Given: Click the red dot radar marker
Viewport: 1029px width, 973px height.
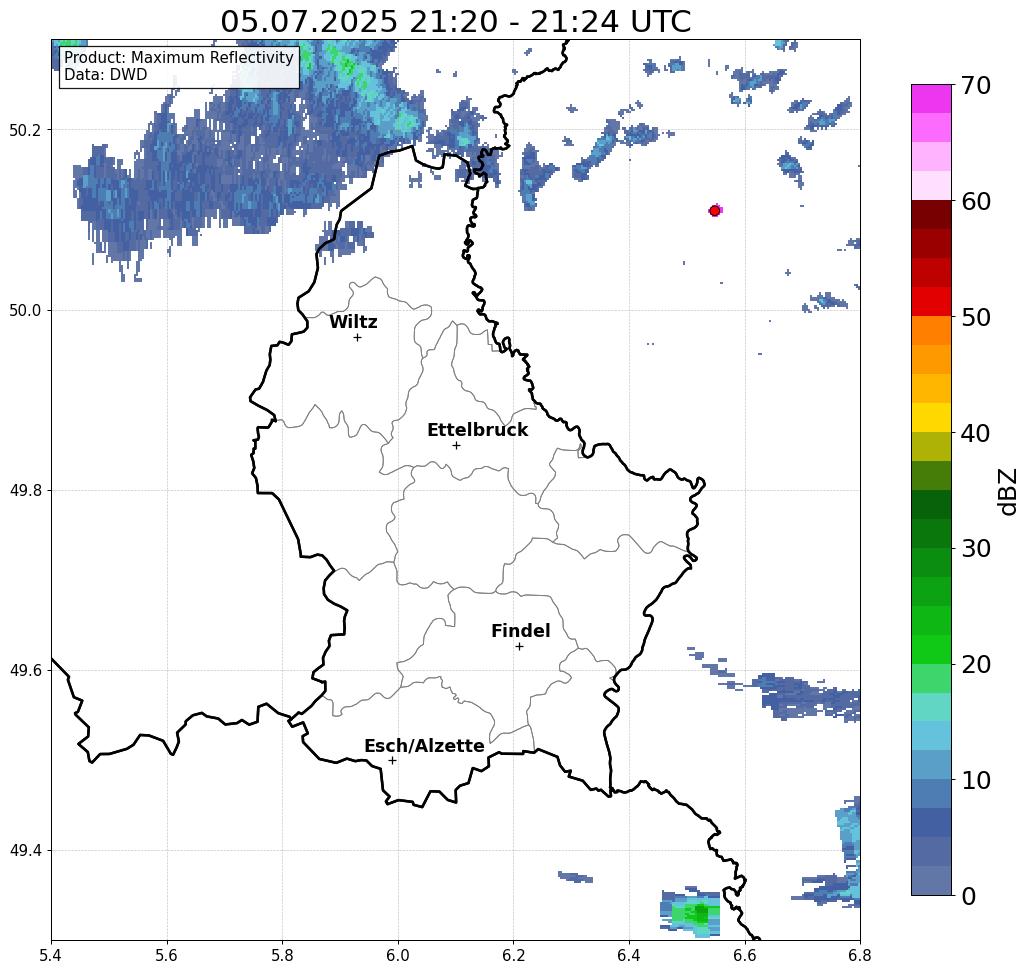Looking at the screenshot, I should click(715, 211).
